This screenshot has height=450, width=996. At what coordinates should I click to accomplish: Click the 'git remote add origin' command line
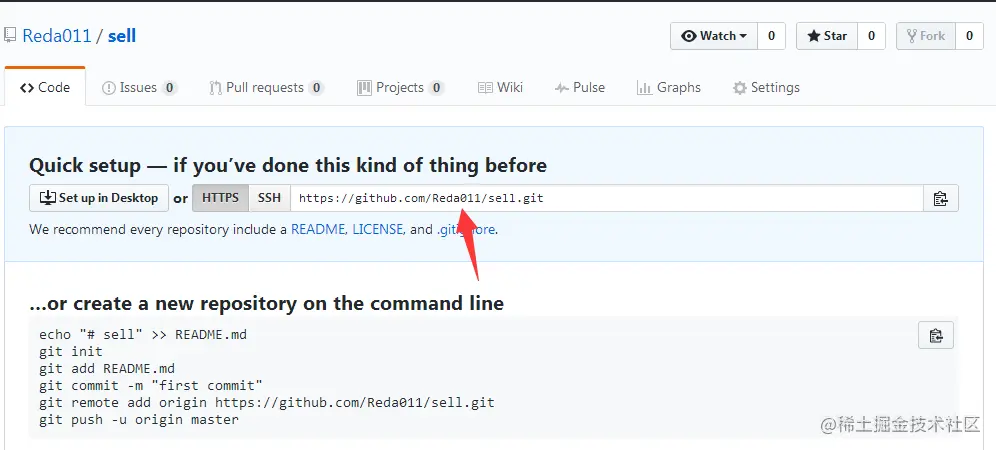pos(267,403)
